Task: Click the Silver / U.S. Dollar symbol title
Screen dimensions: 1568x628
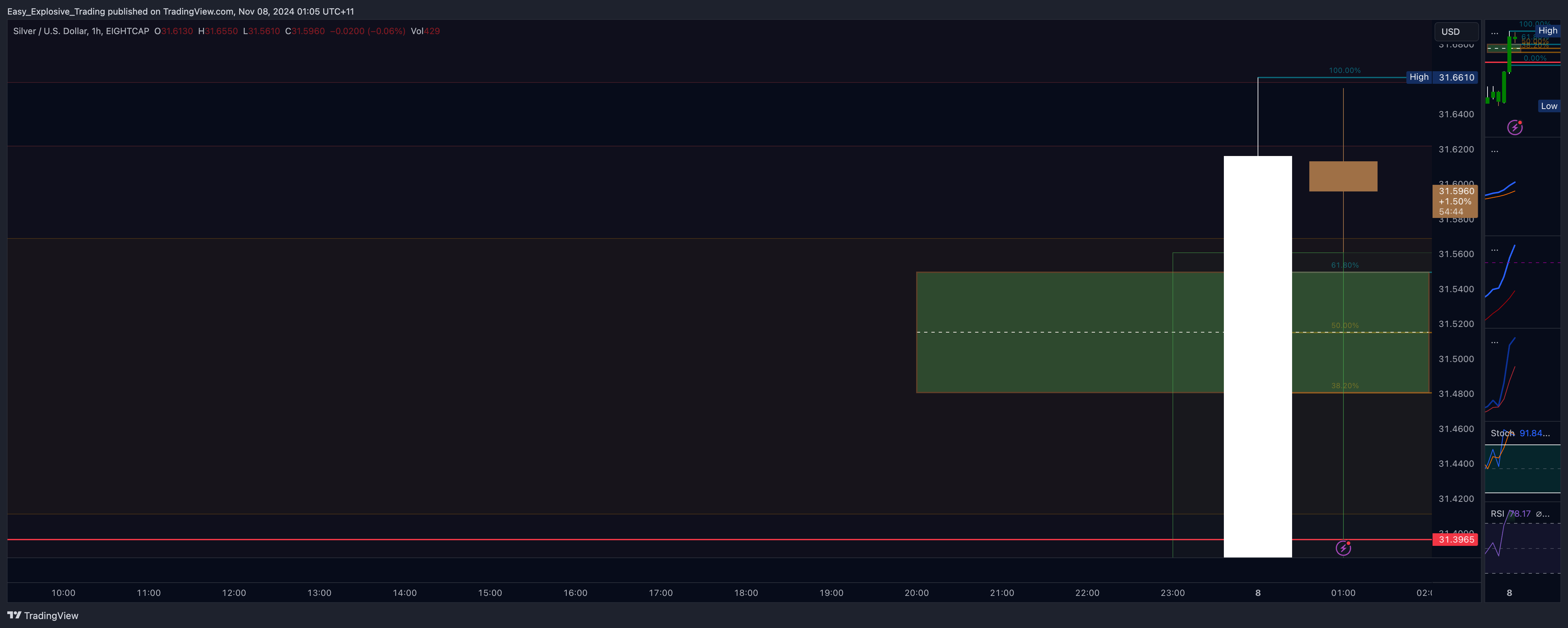Action: (x=81, y=31)
